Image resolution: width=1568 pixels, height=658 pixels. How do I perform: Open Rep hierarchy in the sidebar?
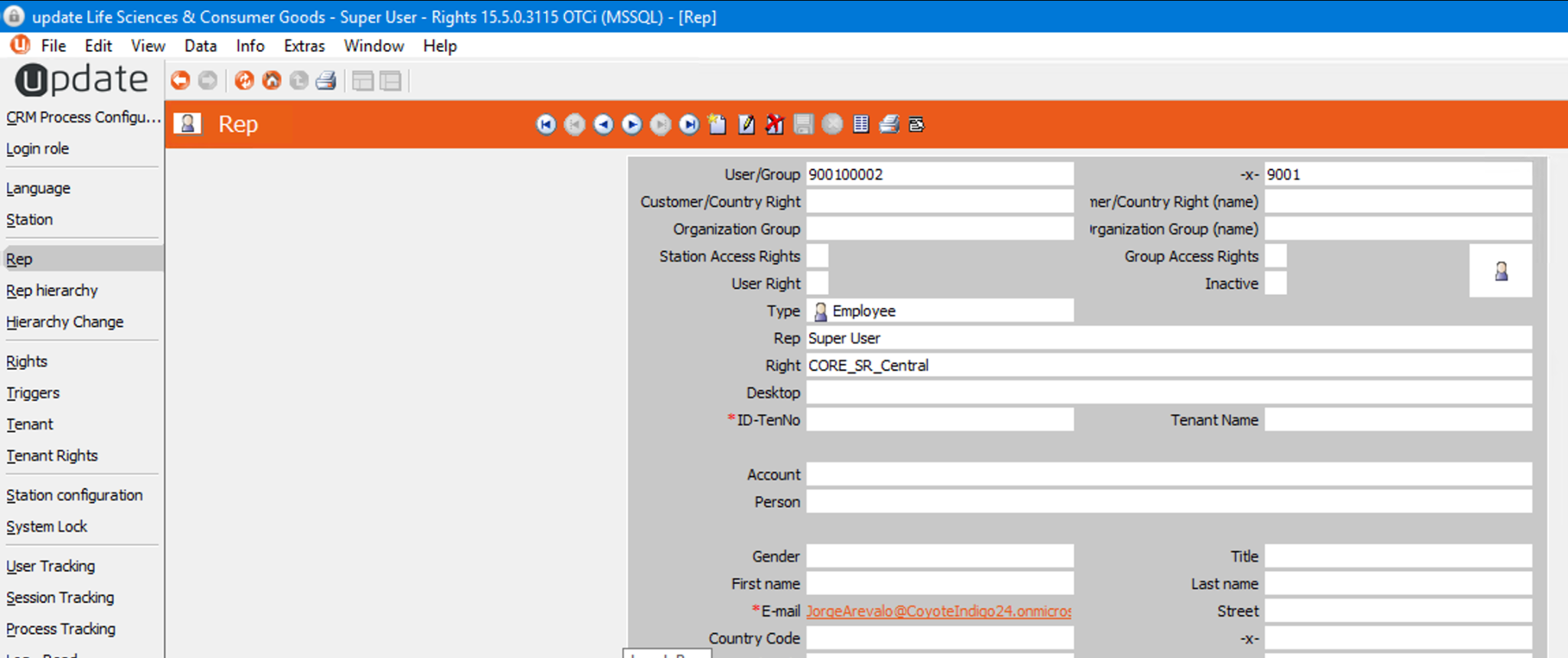pos(52,290)
